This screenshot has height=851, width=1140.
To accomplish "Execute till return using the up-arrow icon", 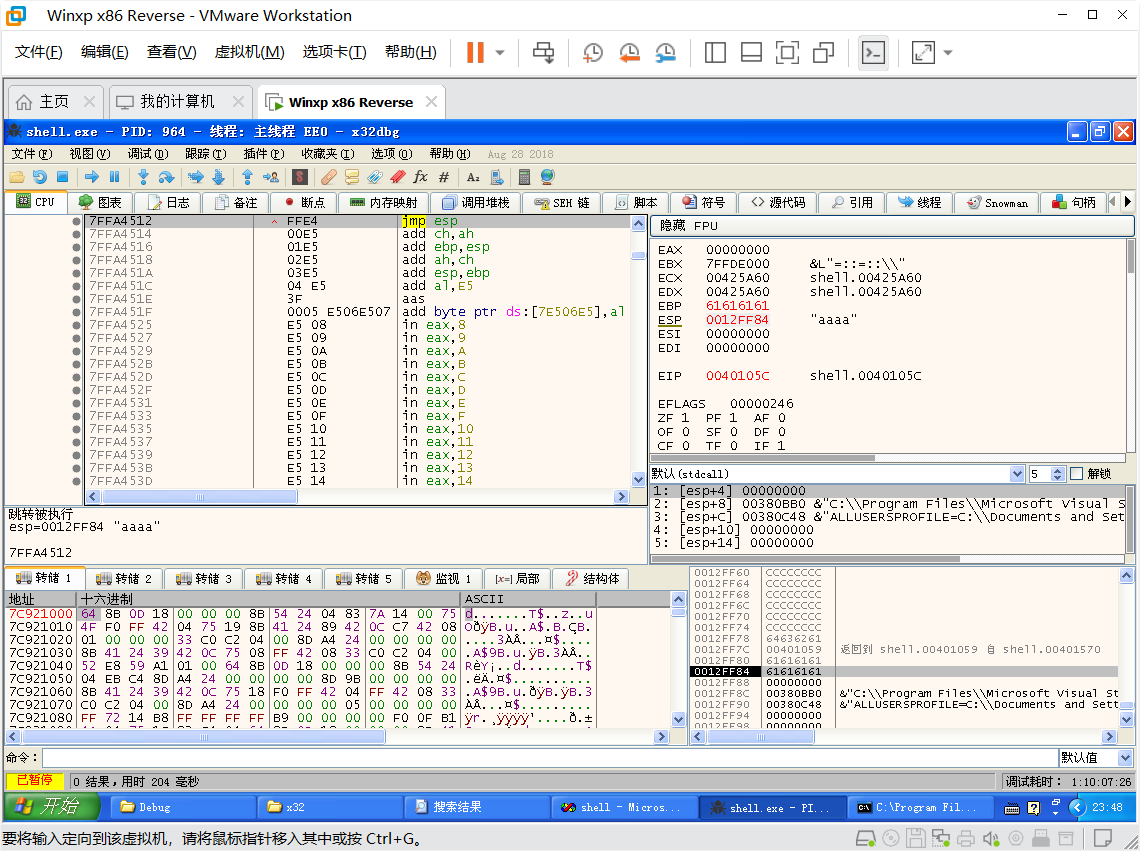I will pos(247,177).
